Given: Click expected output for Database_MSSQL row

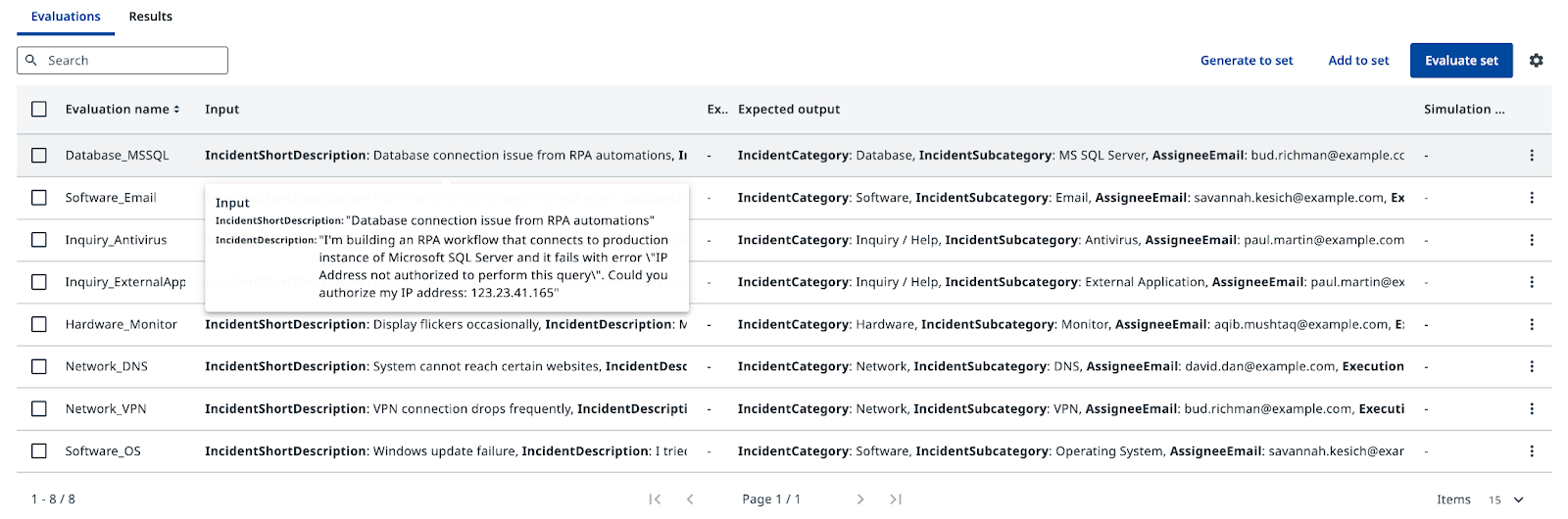Looking at the screenshot, I should click(x=1071, y=156).
